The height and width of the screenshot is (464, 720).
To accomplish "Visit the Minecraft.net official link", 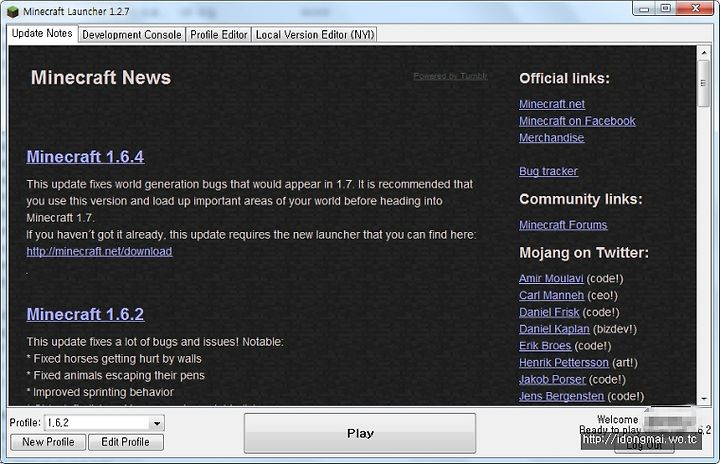I will point(552,104).
